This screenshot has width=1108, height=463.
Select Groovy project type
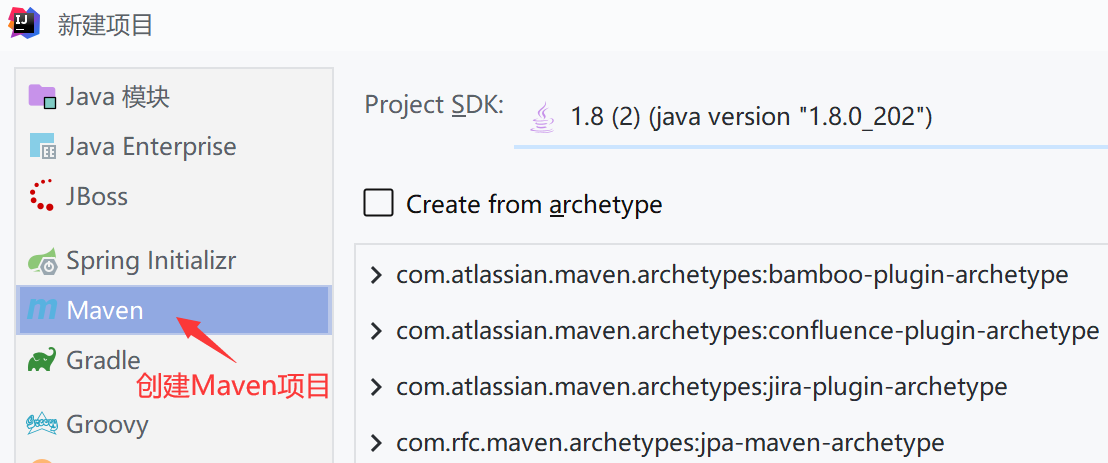(x=174, y=424)
